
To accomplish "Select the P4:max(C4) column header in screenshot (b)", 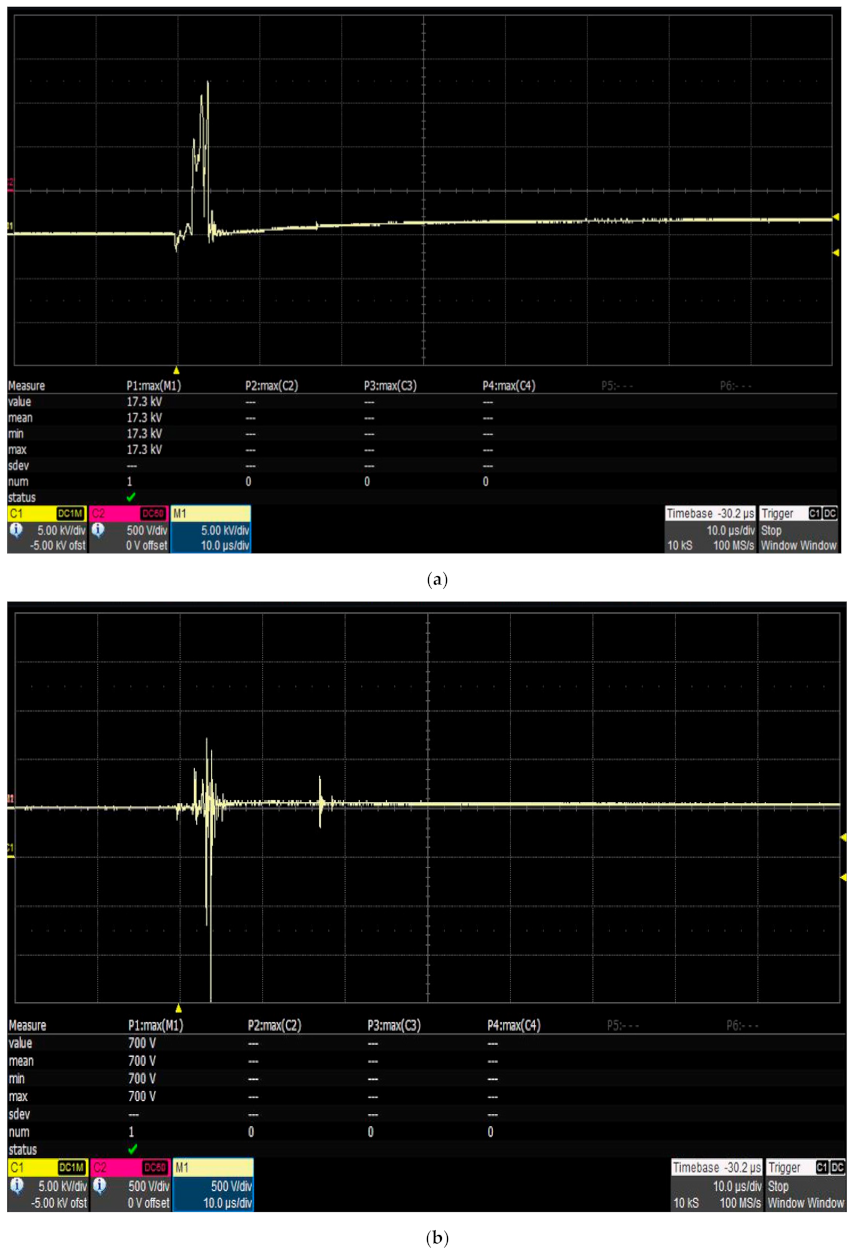I will click(514, 1025).
